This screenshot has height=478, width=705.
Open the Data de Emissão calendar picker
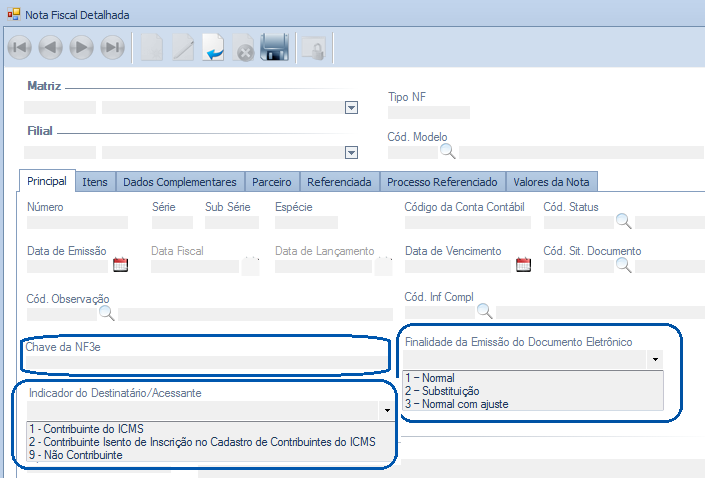(120, 264)
